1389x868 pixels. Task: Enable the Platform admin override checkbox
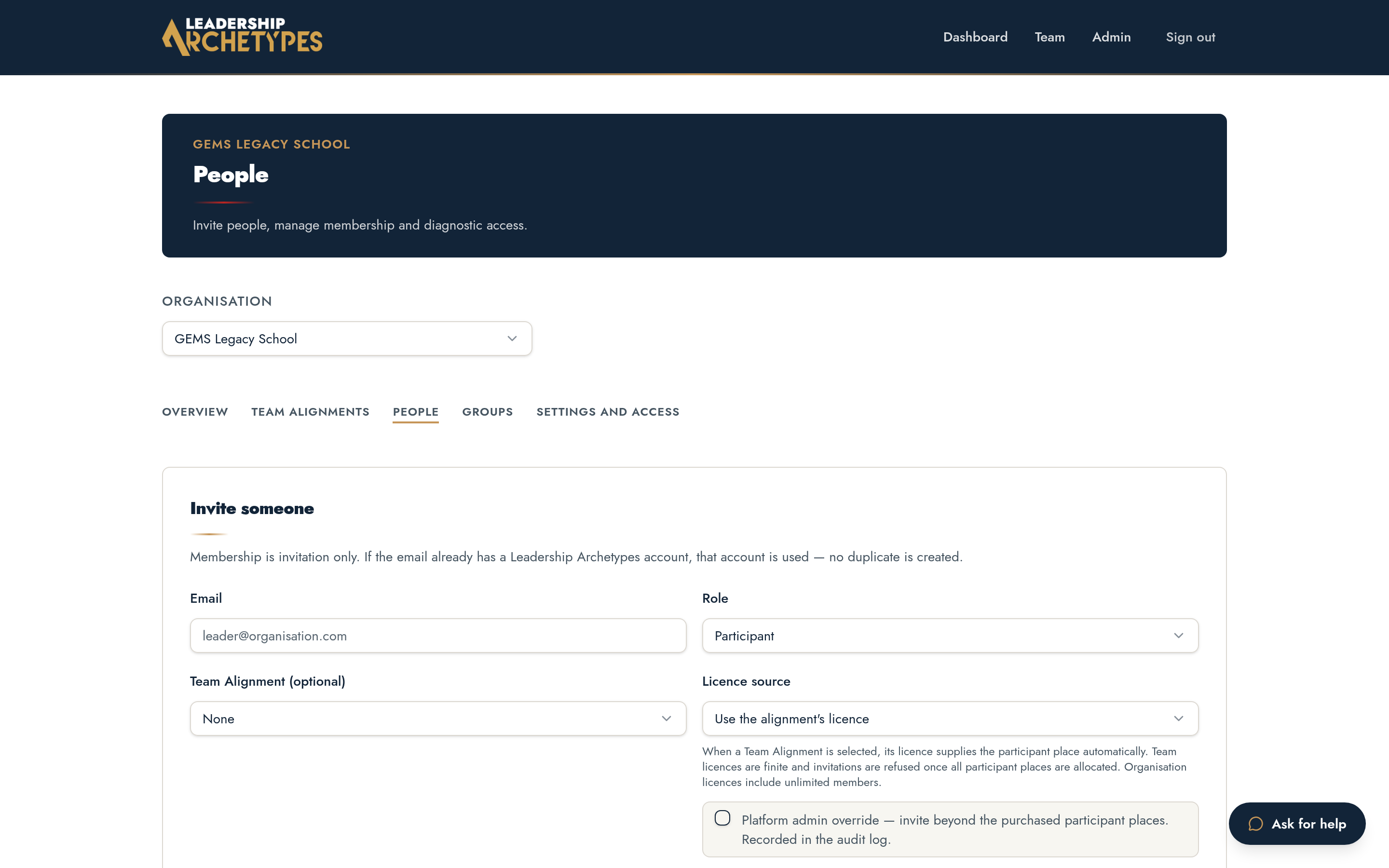point(722,818)
